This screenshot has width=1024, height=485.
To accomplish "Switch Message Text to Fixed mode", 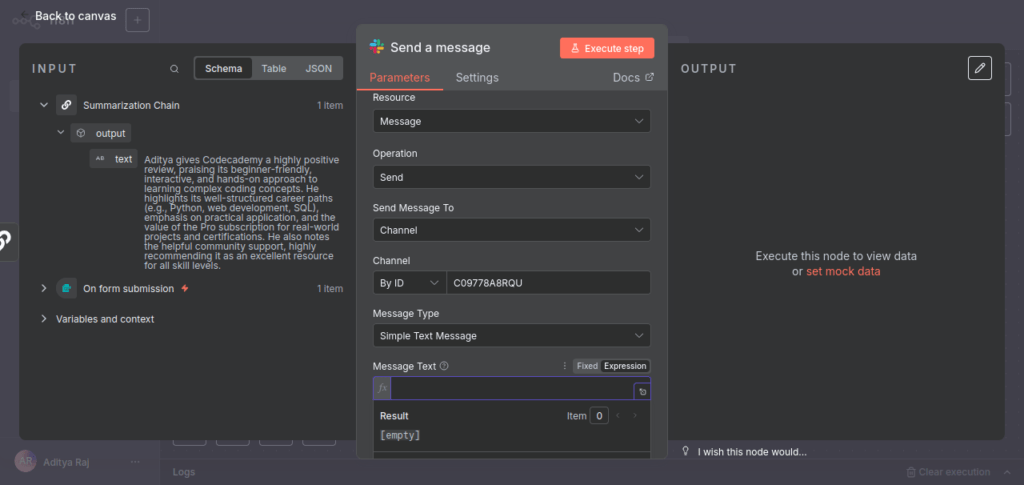I will tap(587, 366).
